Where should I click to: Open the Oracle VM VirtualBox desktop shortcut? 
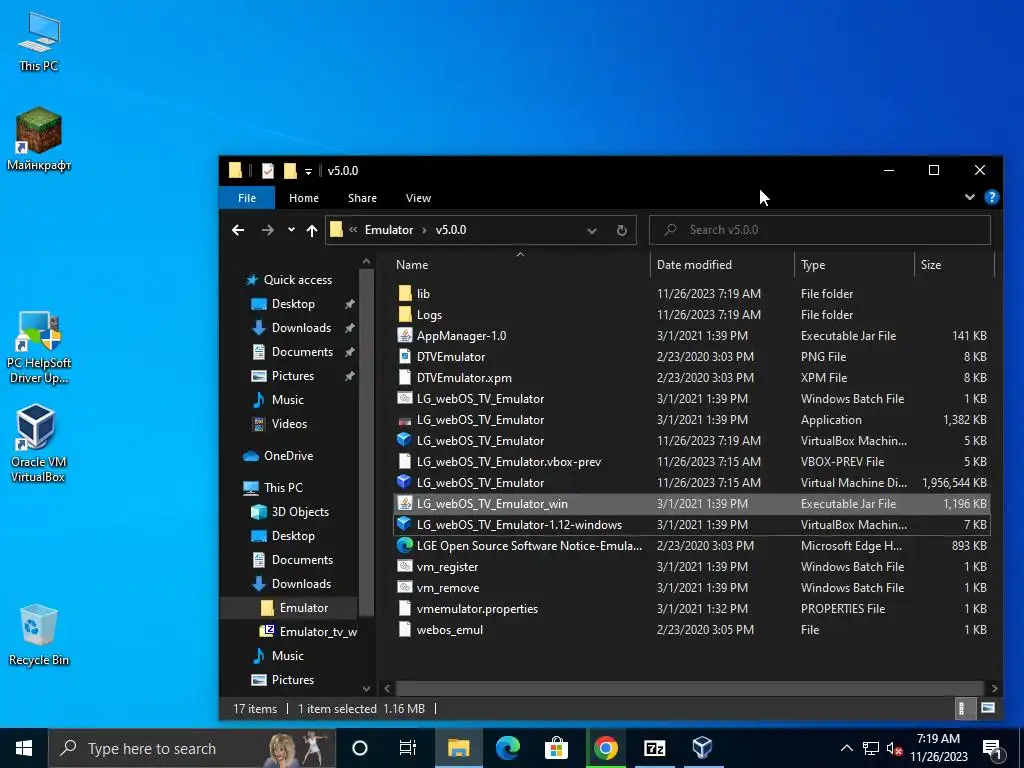(38, 443)
